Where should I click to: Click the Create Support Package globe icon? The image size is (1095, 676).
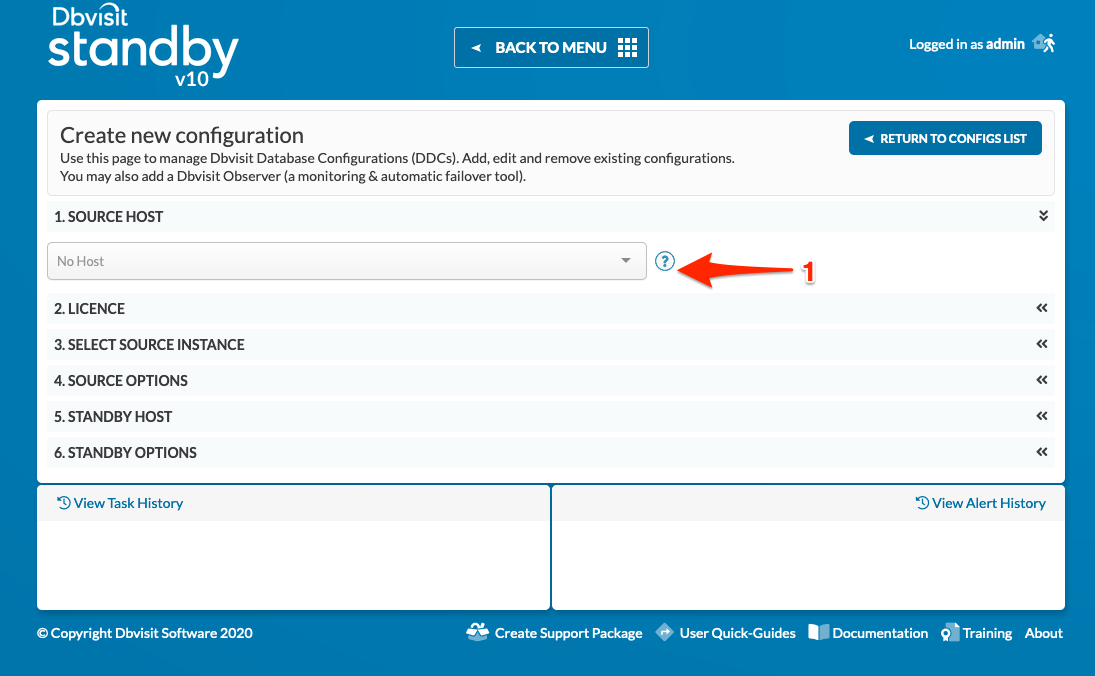point(477,632)
